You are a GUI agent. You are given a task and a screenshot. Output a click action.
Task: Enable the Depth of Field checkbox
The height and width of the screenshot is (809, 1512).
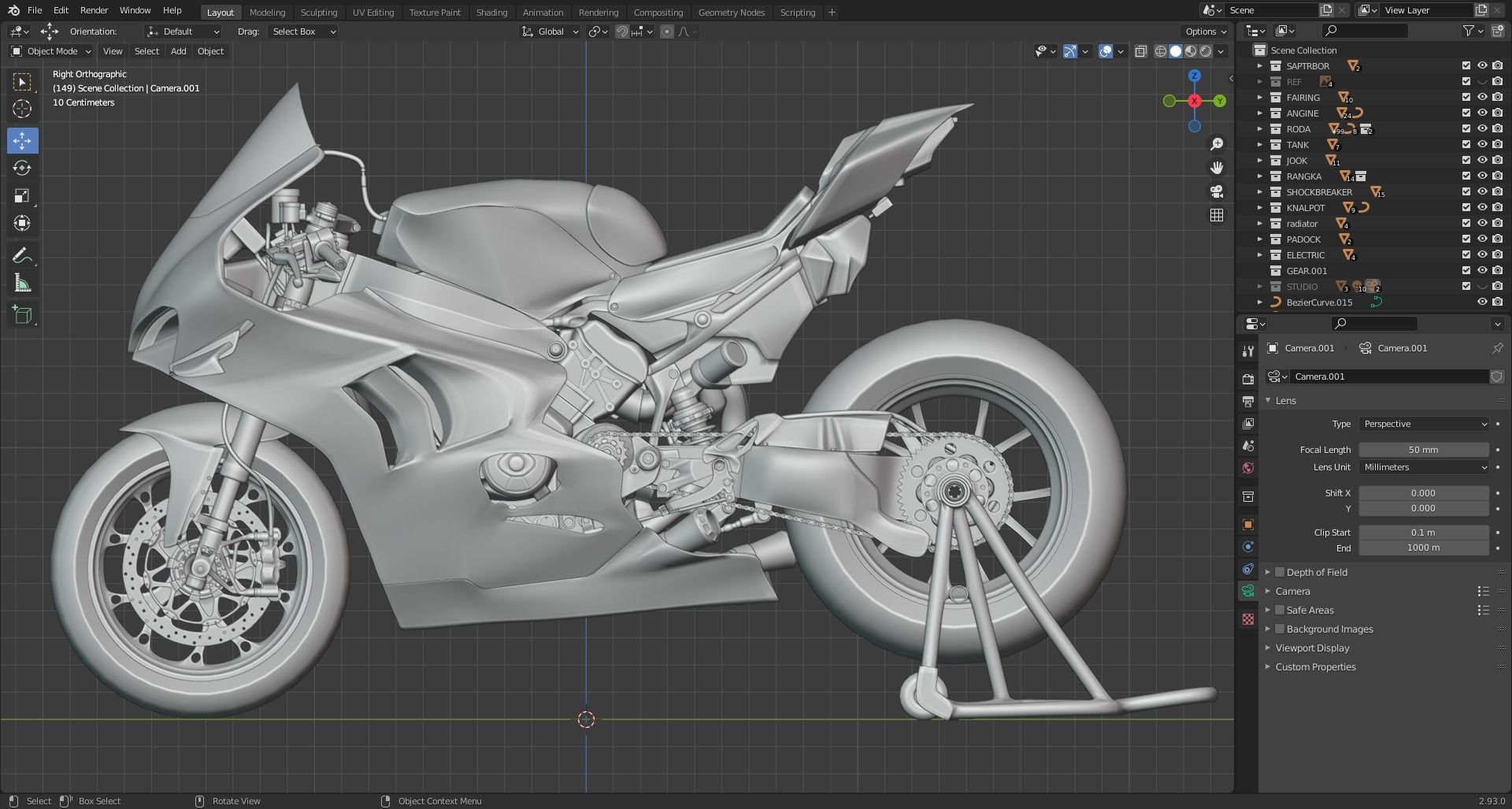[x=1280, y=572]
